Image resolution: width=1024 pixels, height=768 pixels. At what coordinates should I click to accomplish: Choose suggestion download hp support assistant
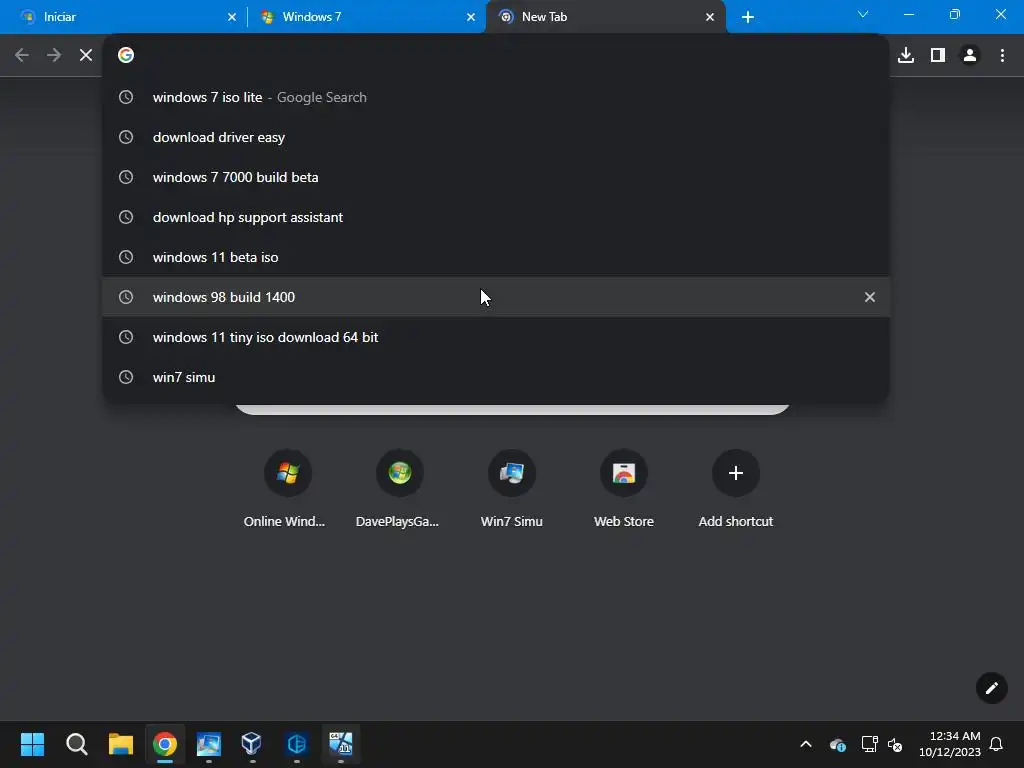(496, 217)
